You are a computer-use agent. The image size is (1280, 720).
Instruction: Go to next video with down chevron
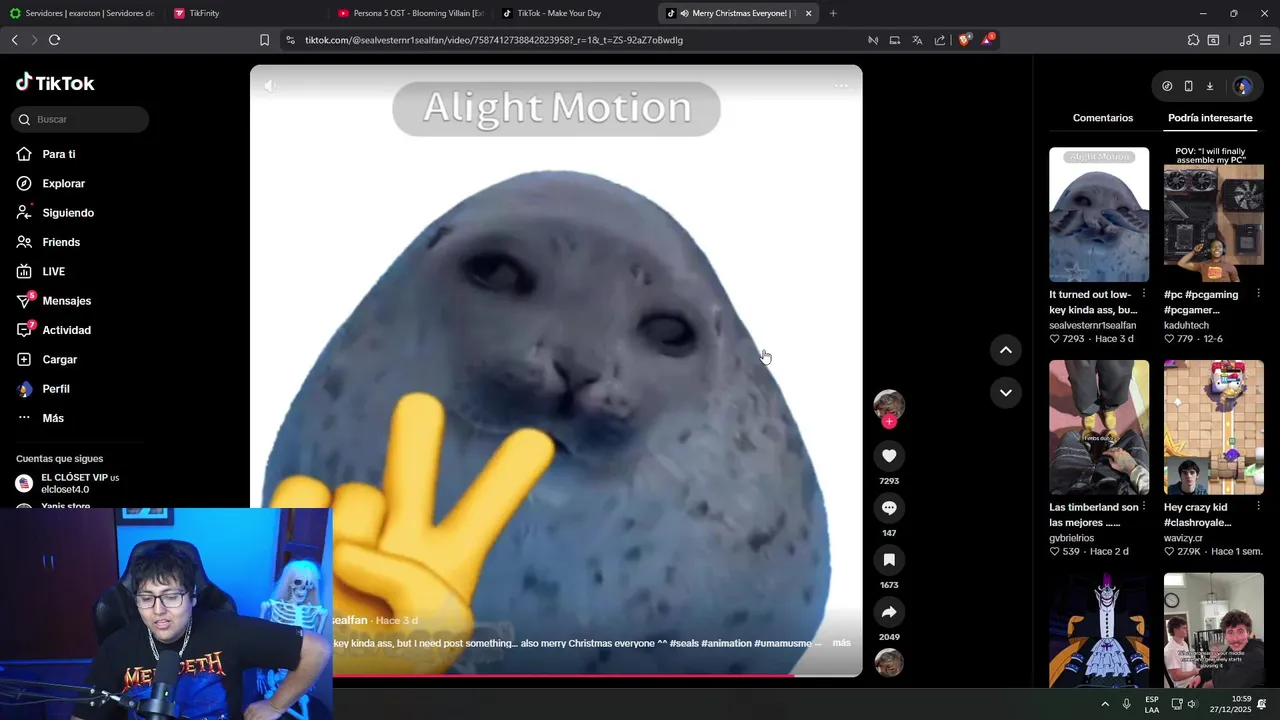pos(1005,392)
